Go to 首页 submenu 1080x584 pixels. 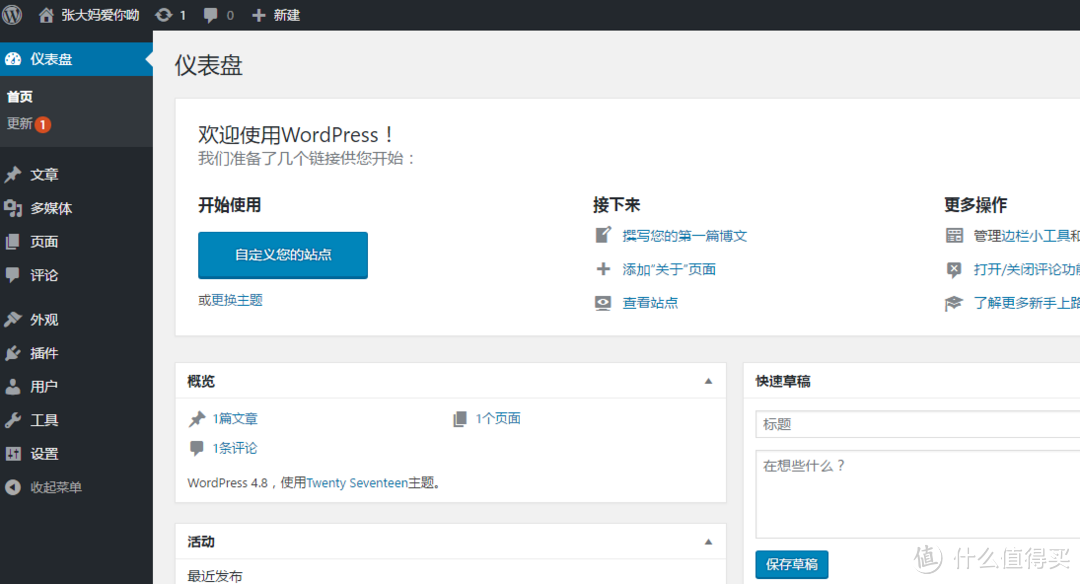(20, 97)
